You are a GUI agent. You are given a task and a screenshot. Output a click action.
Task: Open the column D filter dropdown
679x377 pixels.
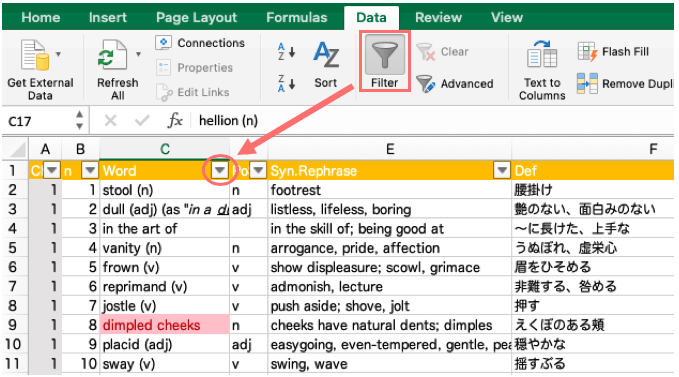click(x=259, y=171)
